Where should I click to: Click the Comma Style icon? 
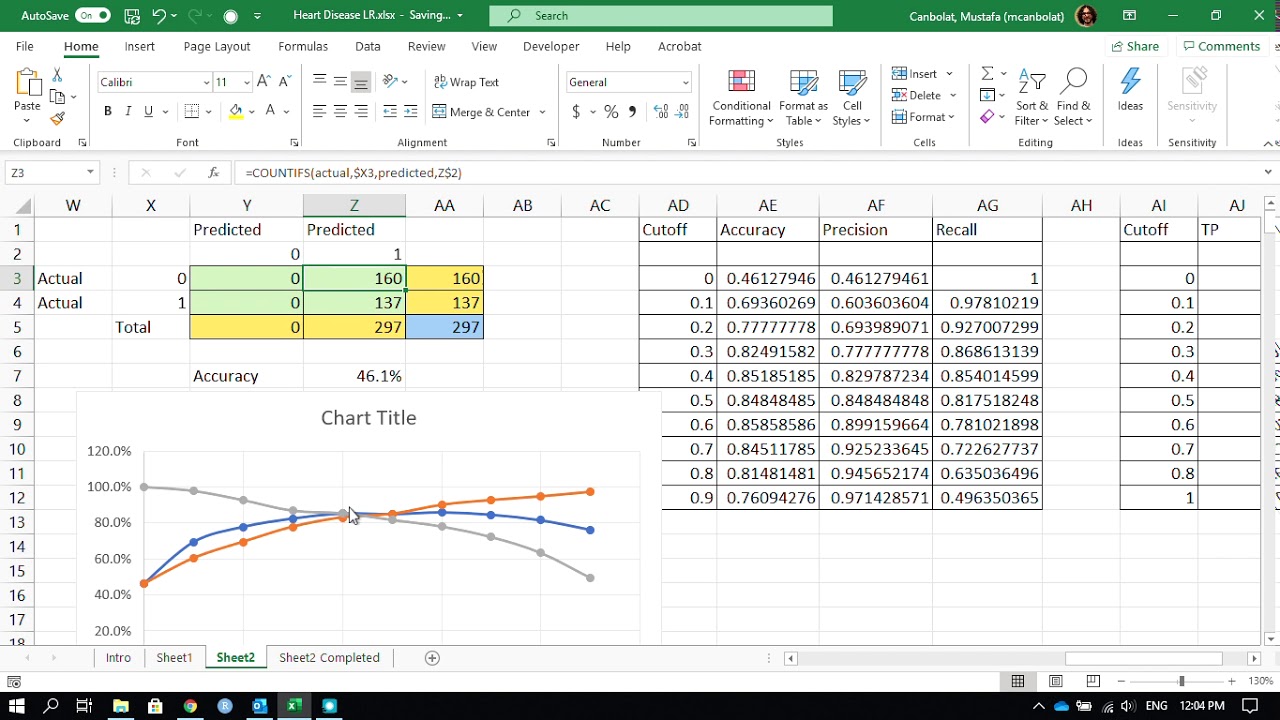tap(632, 112)
